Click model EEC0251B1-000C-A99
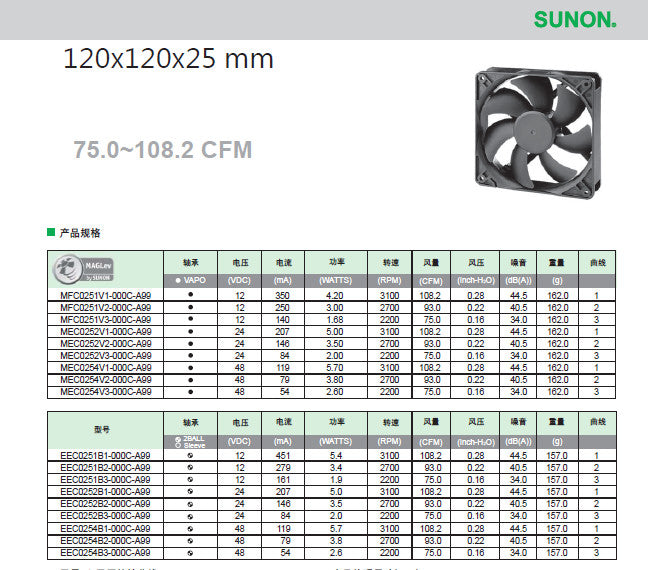The width and height of the screenshot is (648, 570). (105, 456)
